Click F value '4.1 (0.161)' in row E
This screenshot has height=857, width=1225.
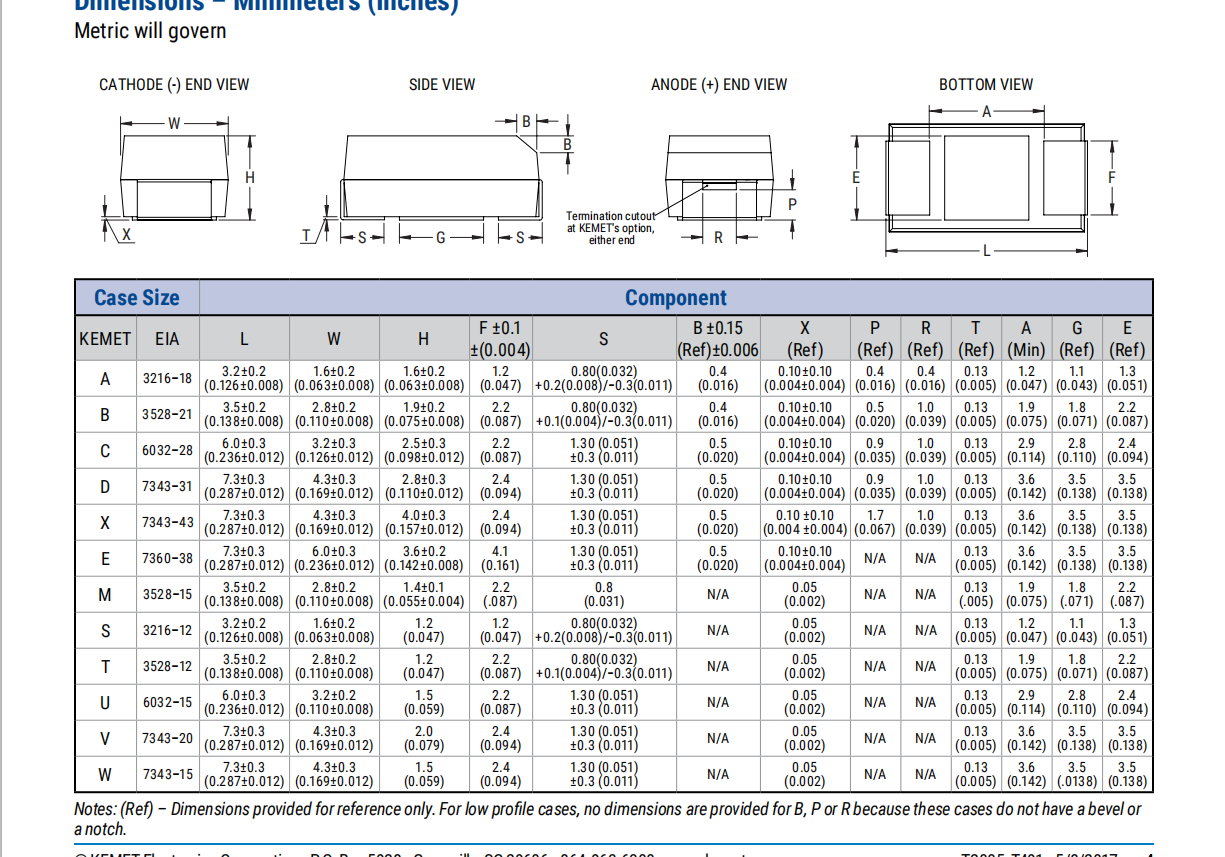click(x=500, y=559)
